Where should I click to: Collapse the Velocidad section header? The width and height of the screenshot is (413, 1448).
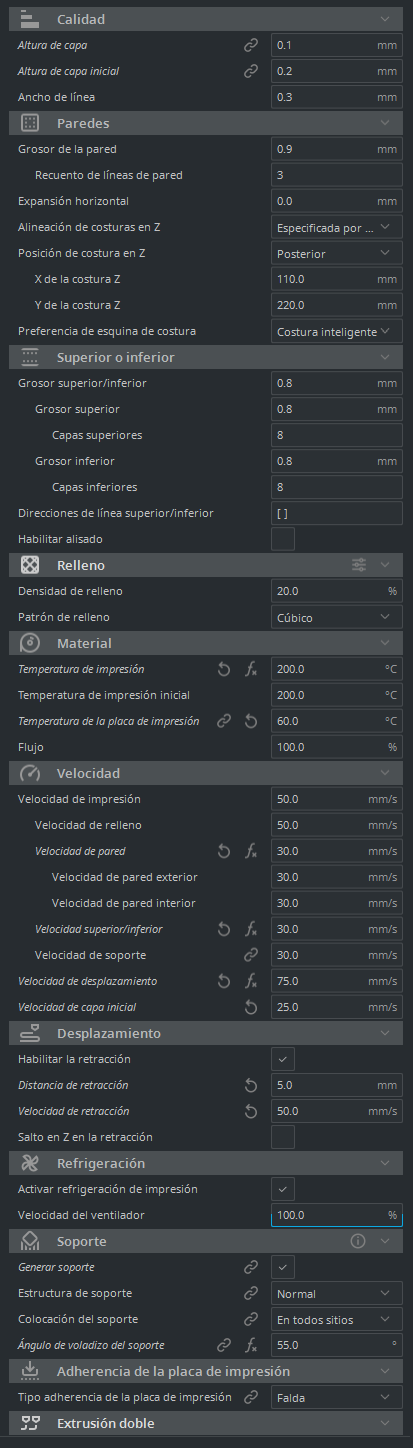207,773
